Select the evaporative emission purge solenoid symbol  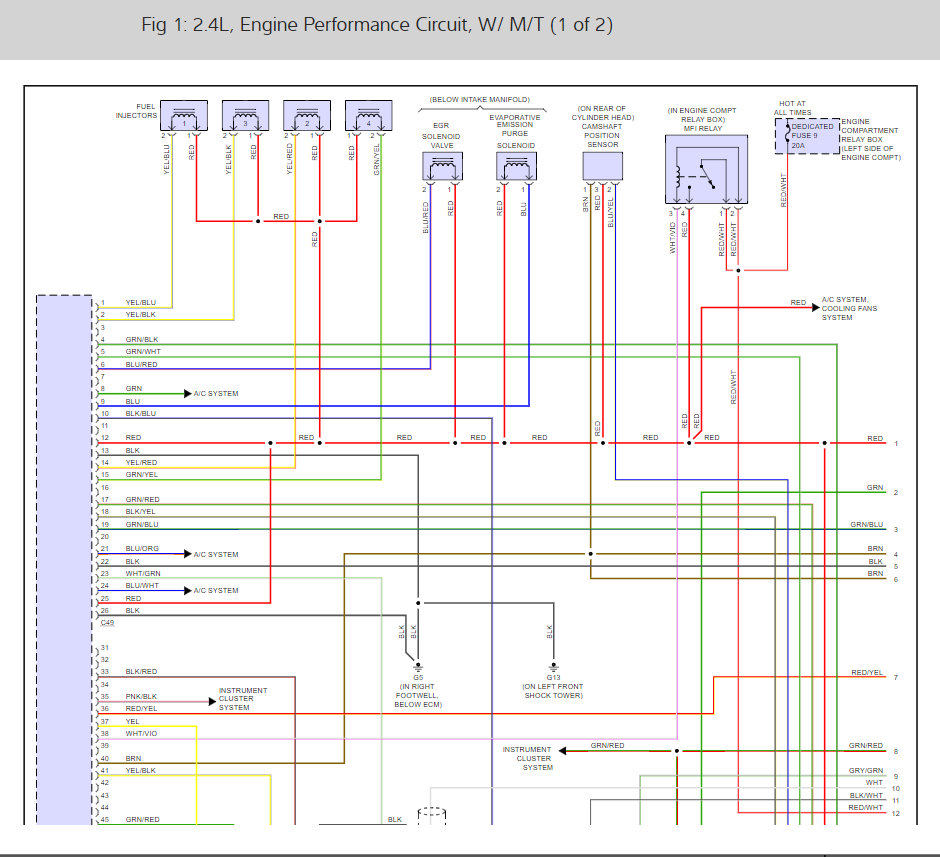pos(516,166)
